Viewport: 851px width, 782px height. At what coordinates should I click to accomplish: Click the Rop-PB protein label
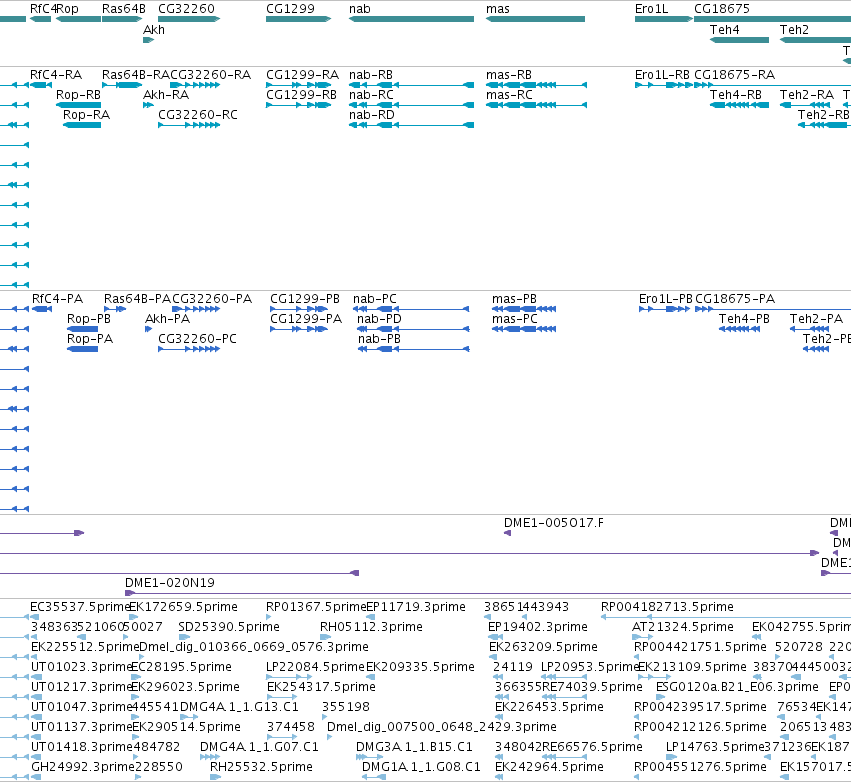coord(88,319)
